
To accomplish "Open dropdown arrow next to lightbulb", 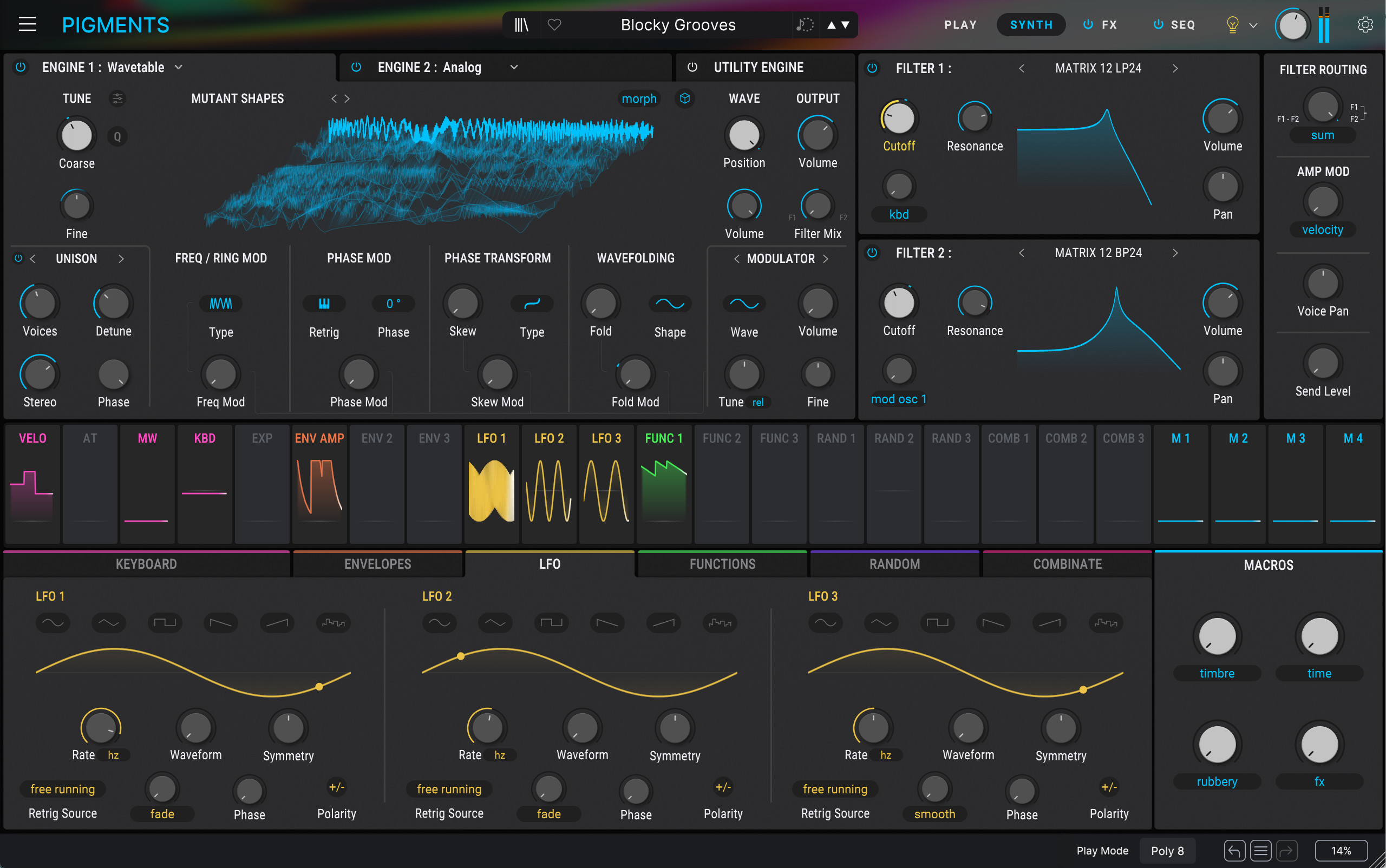I will [1253, 25].
